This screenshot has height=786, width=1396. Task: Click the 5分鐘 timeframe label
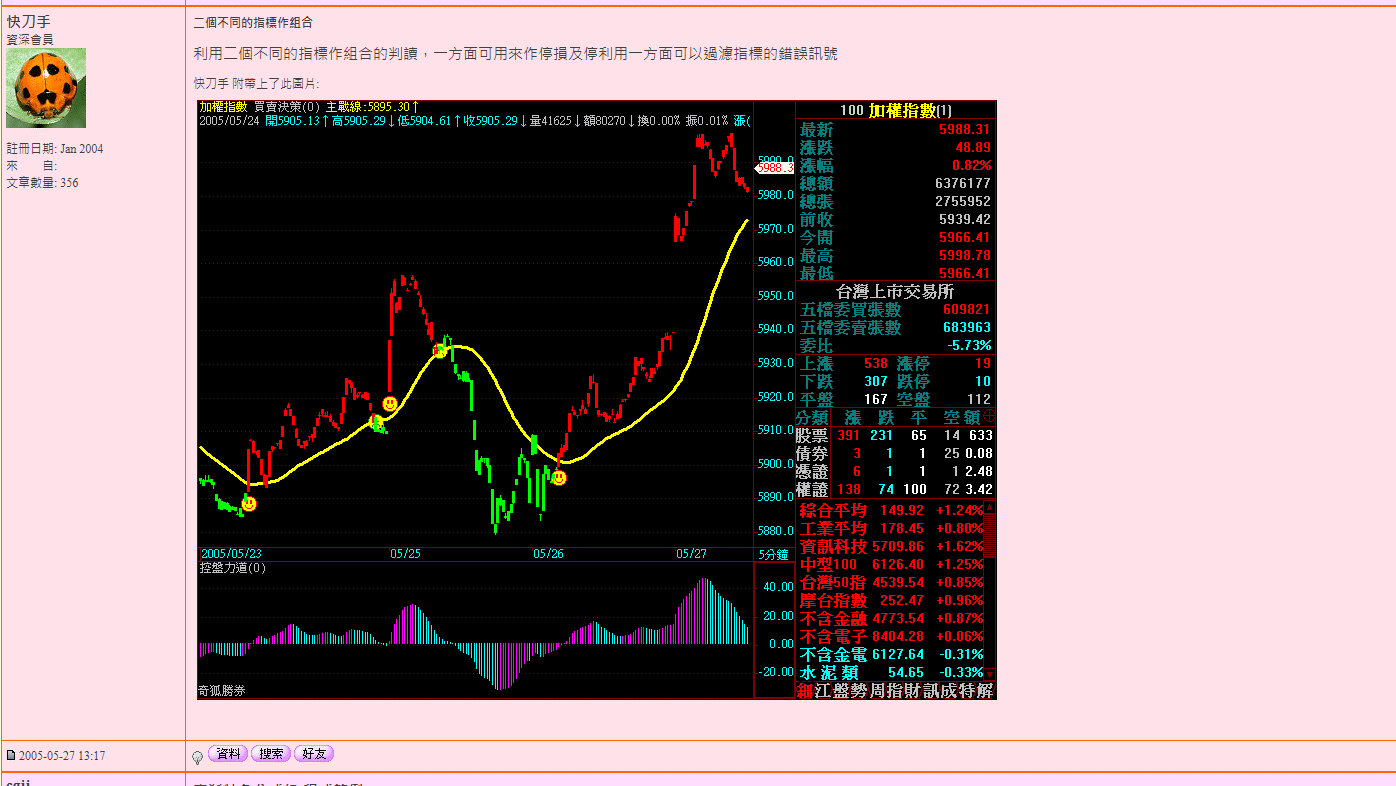(x=773, y=554)
